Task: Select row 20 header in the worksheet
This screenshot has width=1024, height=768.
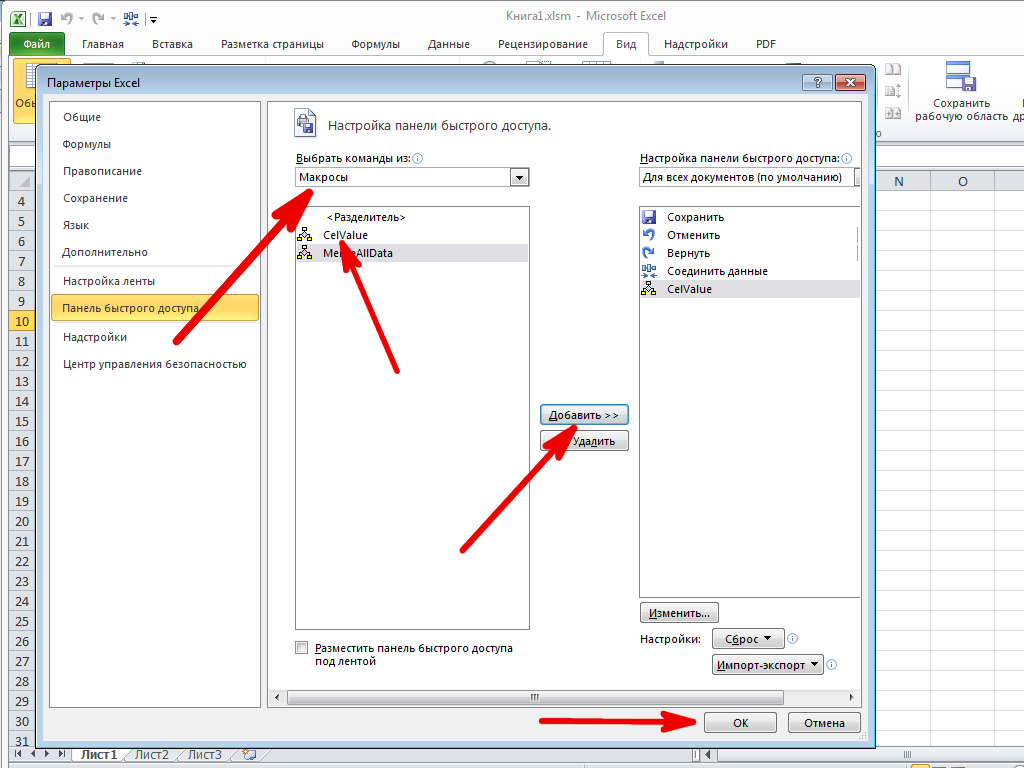Action: [22, 522]
